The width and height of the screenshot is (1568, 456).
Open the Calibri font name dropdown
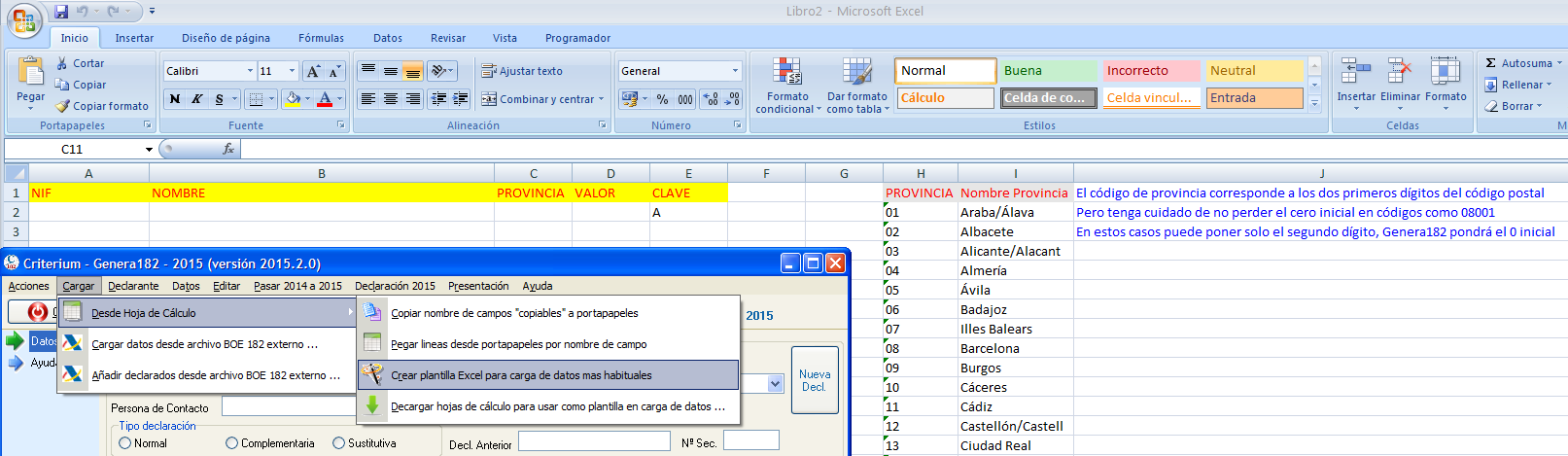click(250, 71)
